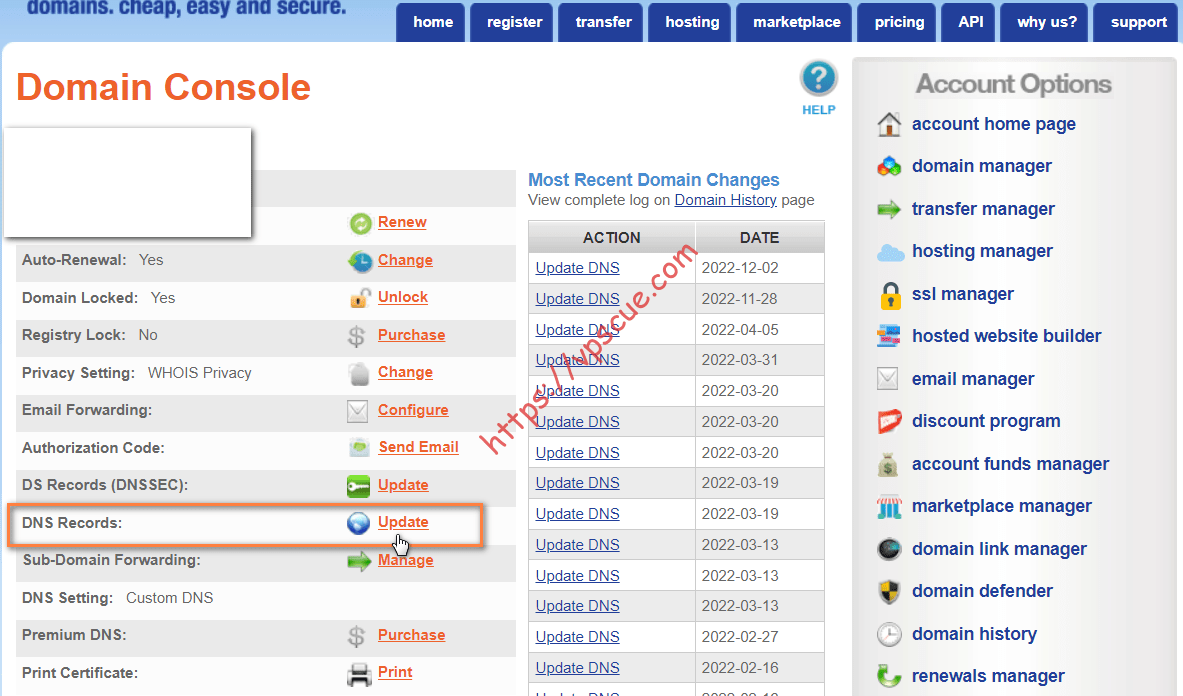Viewport: 1183px width, 696px height.
Task: Click the Renew link
Action: pos(402,222)
